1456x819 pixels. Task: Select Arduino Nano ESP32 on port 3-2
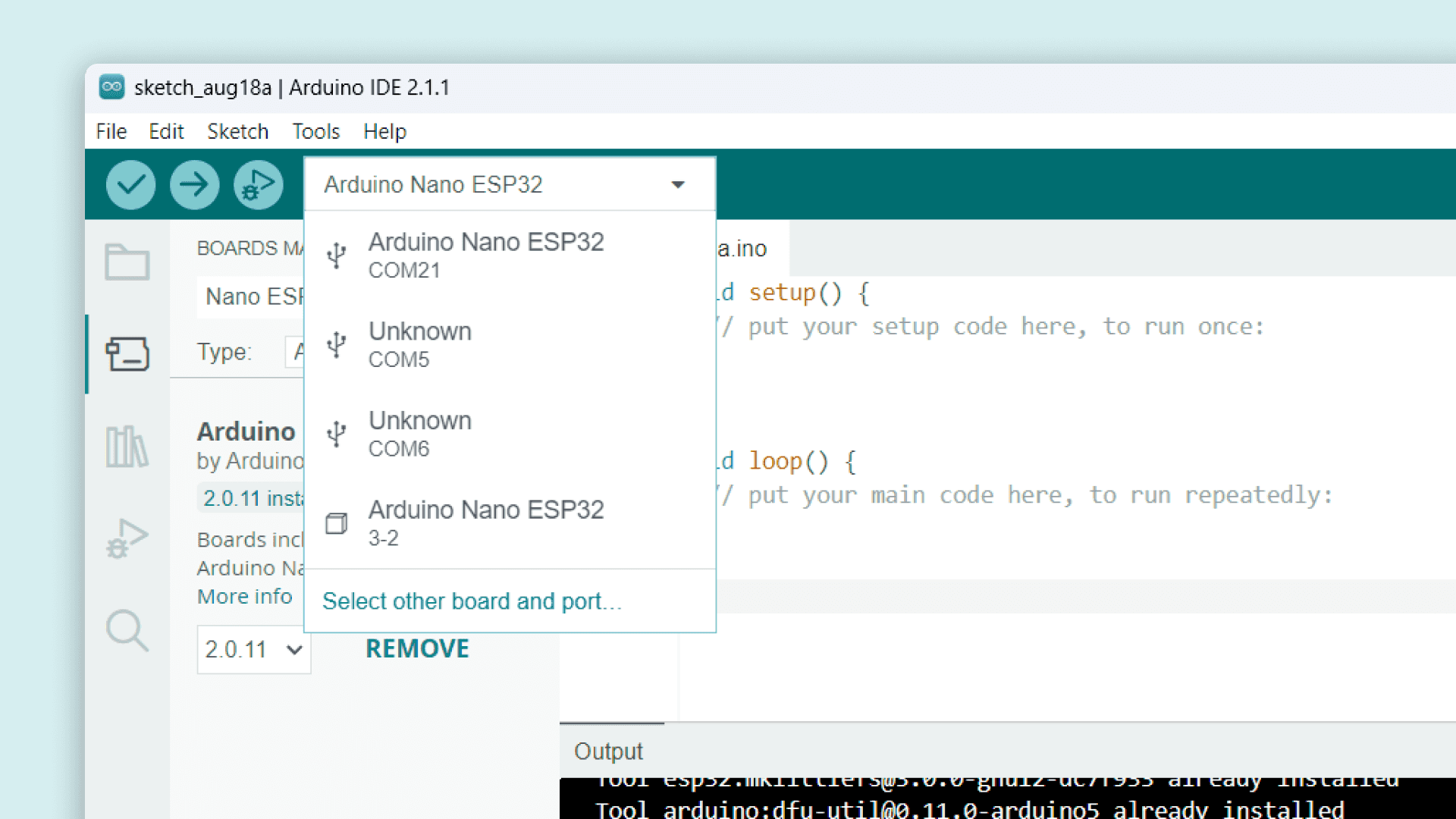485,522
